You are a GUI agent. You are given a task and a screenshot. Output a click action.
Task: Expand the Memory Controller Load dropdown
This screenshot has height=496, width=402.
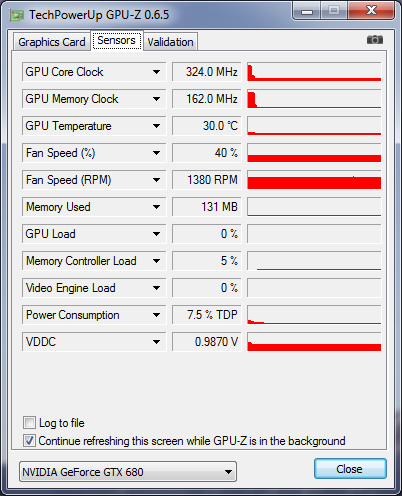point(156,261)
